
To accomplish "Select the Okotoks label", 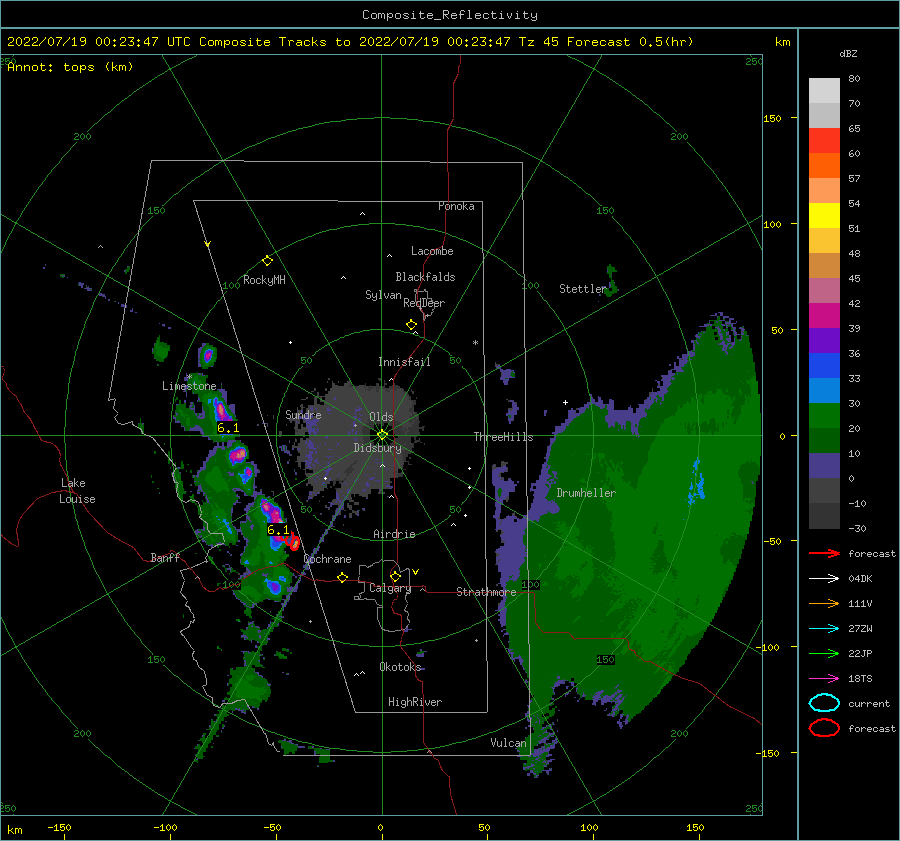I will click(400, 667).
